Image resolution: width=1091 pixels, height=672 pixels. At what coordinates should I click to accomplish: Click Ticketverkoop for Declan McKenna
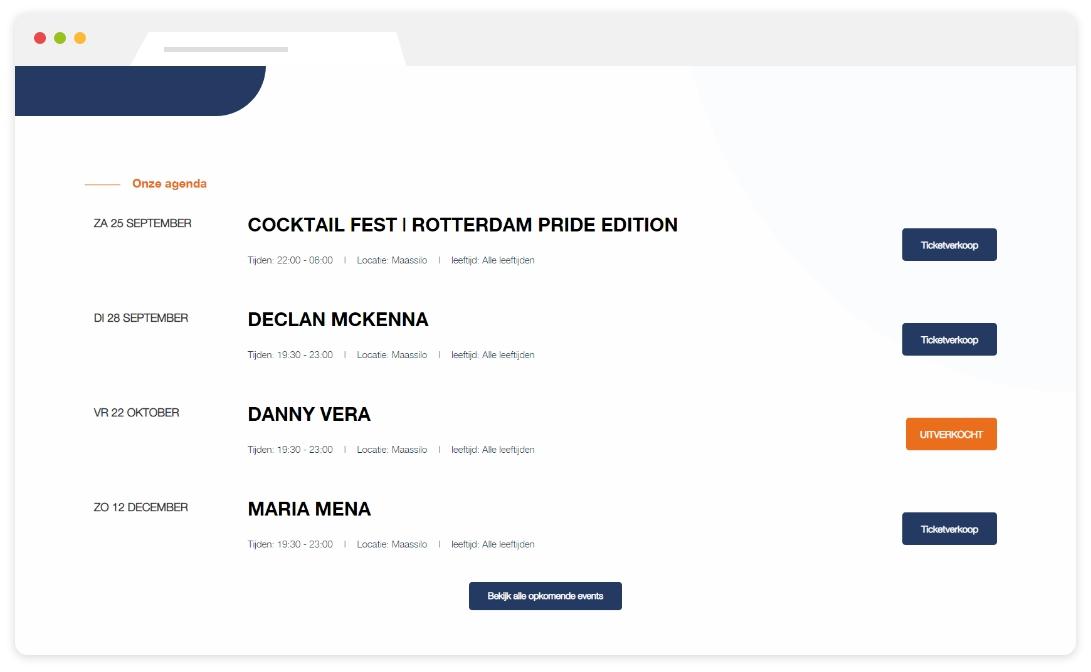tap(949, 340)
